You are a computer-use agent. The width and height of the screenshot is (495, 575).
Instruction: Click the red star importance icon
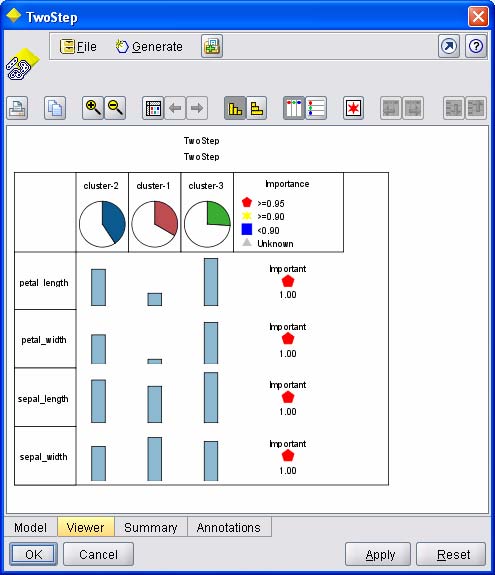tap(353, 108)
